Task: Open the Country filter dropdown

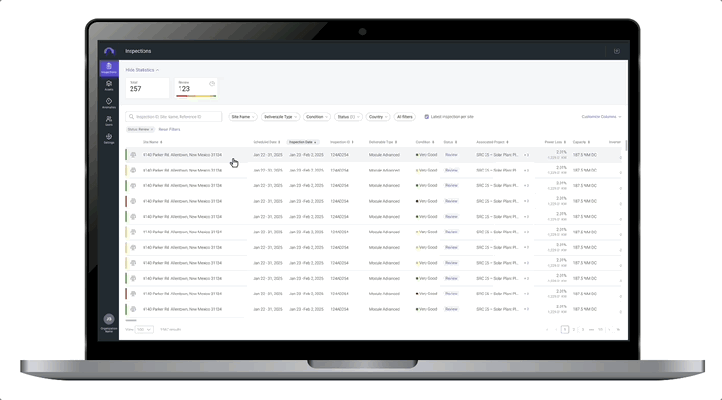Action: tap(378, 117)
